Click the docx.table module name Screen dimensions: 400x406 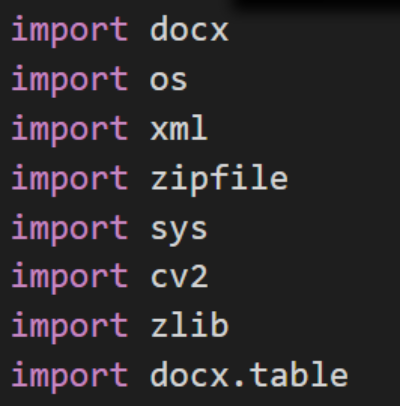pos(249,374)
